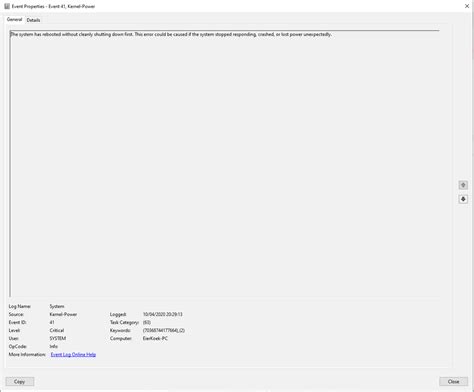Select the Kernel-Power source value

tap(63, 314)
